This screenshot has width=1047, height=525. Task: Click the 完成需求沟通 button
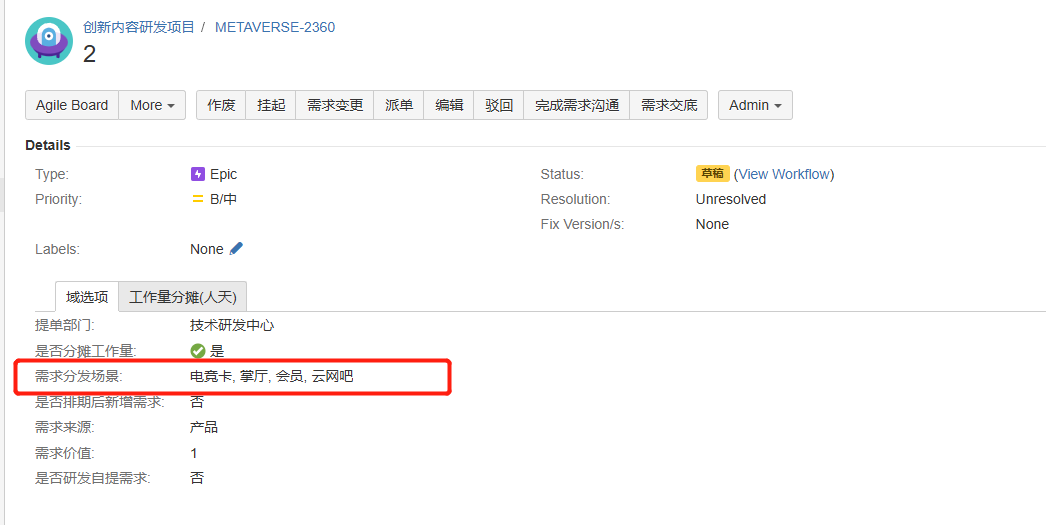tap(577, 105)
